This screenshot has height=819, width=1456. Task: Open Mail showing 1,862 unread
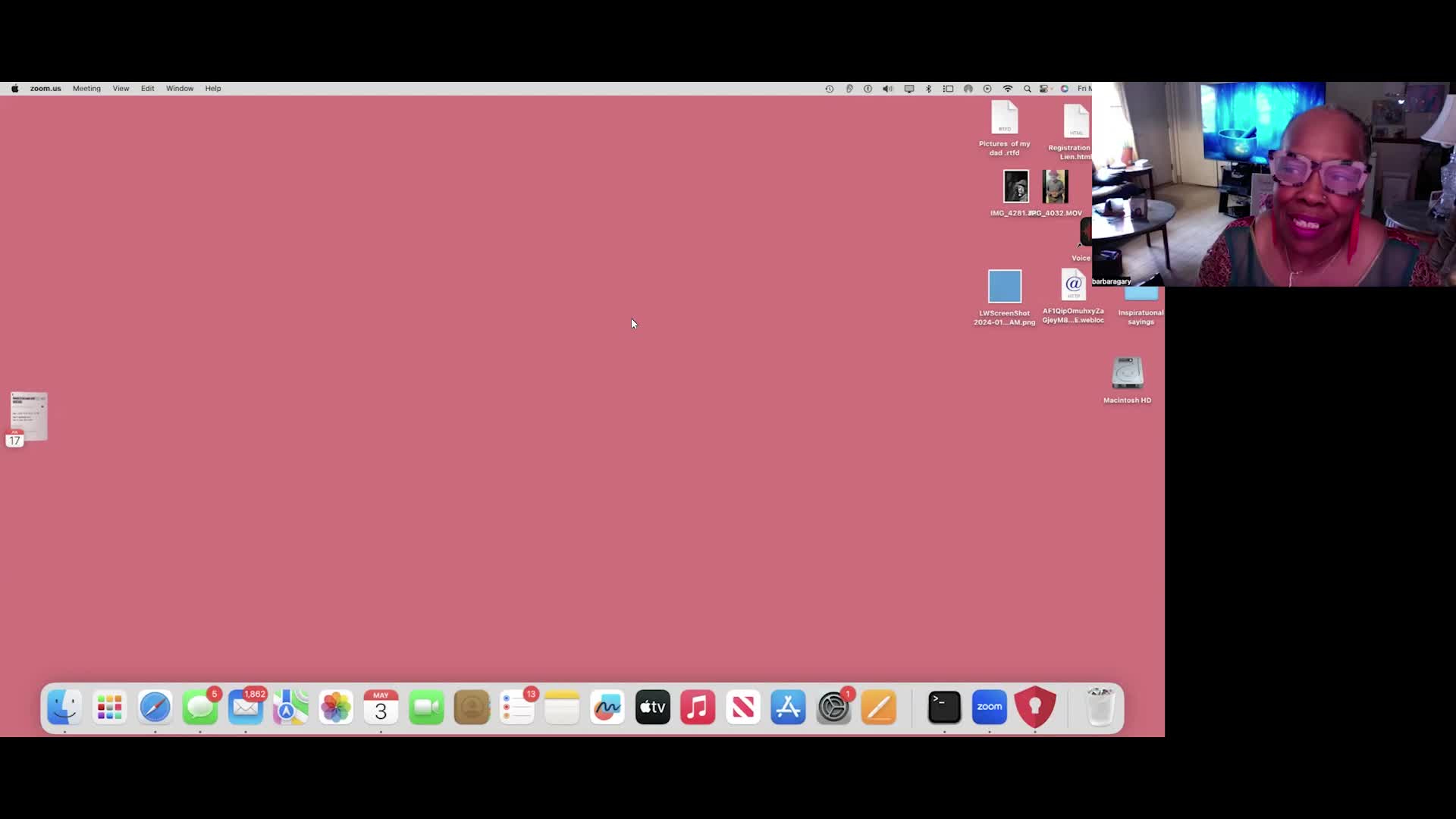pyautogui.click(x=246, y=708)
